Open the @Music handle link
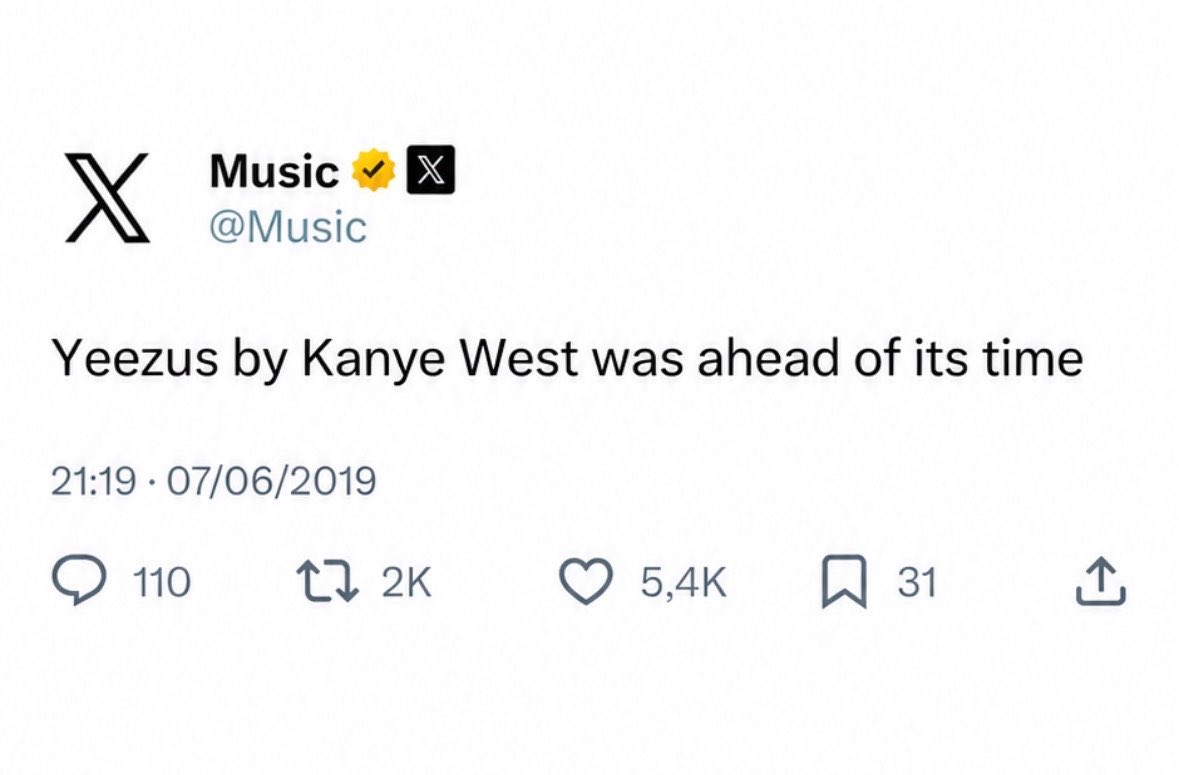The height and width of the screenshot is (775, 1179). 288,227
